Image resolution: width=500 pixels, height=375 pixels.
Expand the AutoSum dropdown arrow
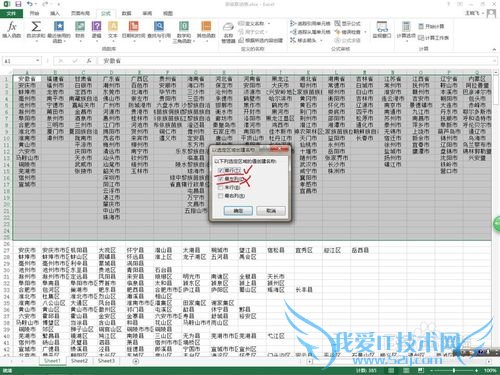(x=36, y=41)
